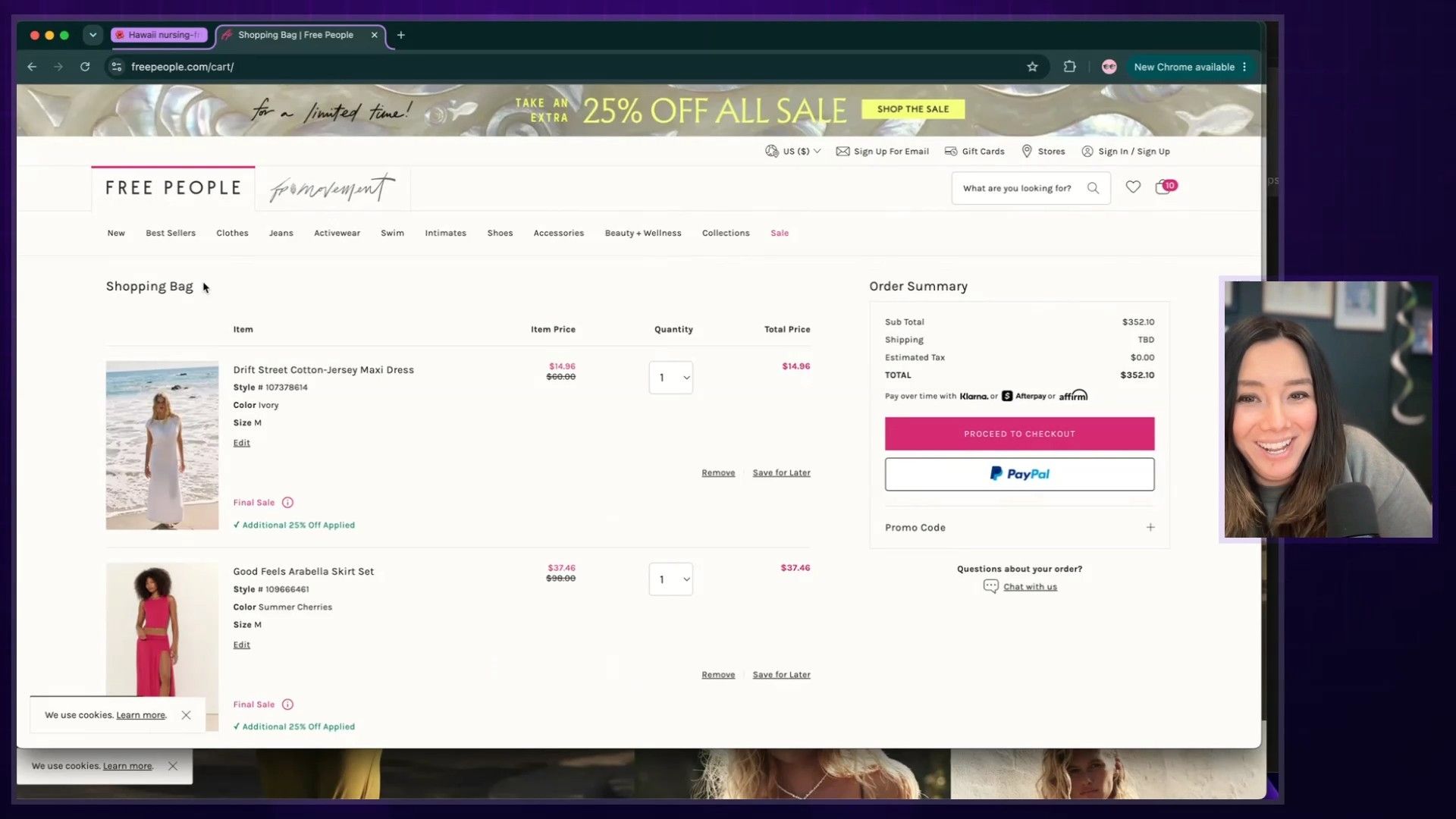Screen dimensions: 1456x819
Task: Open the Beauty + Wellness menu
Action: click(643, 233)
